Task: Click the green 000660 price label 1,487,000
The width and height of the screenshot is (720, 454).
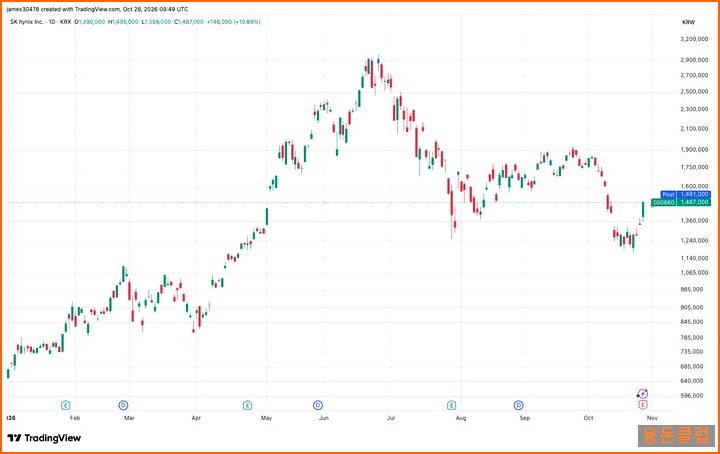Action: 681,202
